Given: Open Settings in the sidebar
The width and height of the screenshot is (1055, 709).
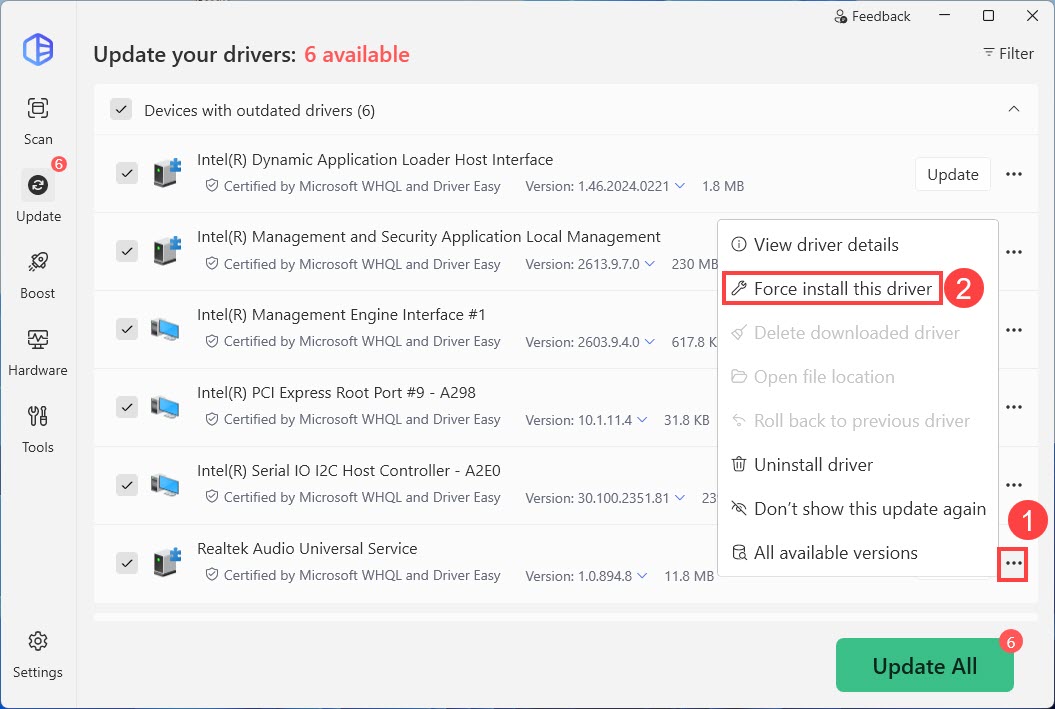Looking at the screenshot, I should [38, 655].
